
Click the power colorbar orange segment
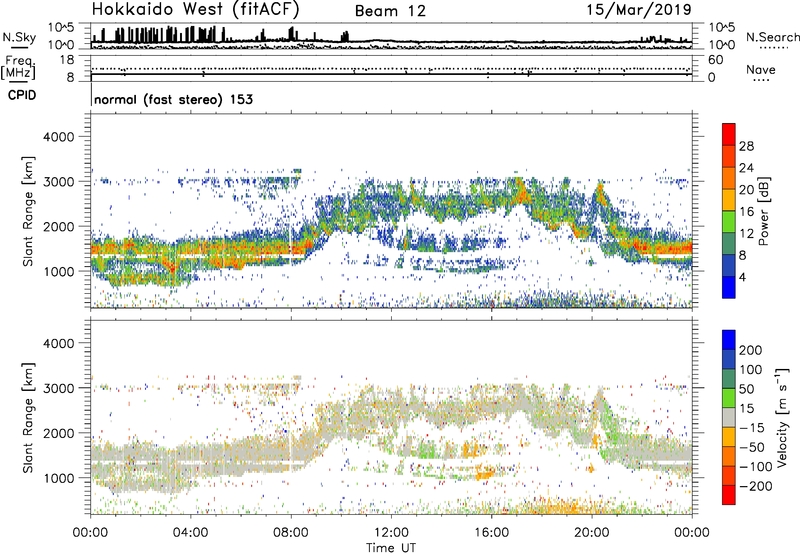coord(729,178)
